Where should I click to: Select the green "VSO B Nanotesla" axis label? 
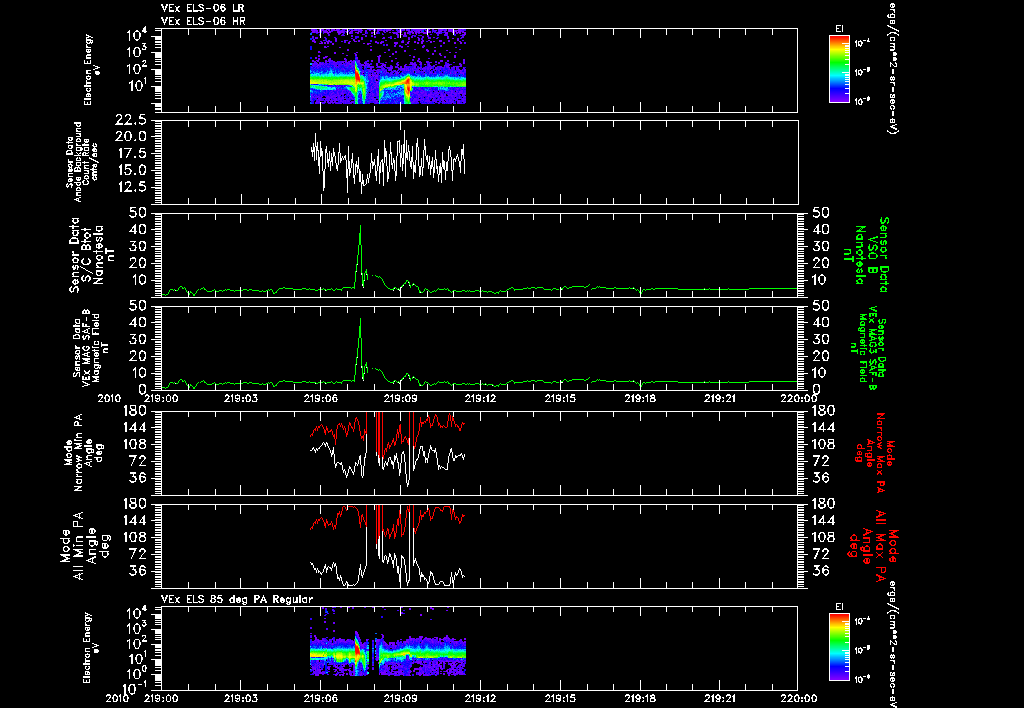coord(867,255)
